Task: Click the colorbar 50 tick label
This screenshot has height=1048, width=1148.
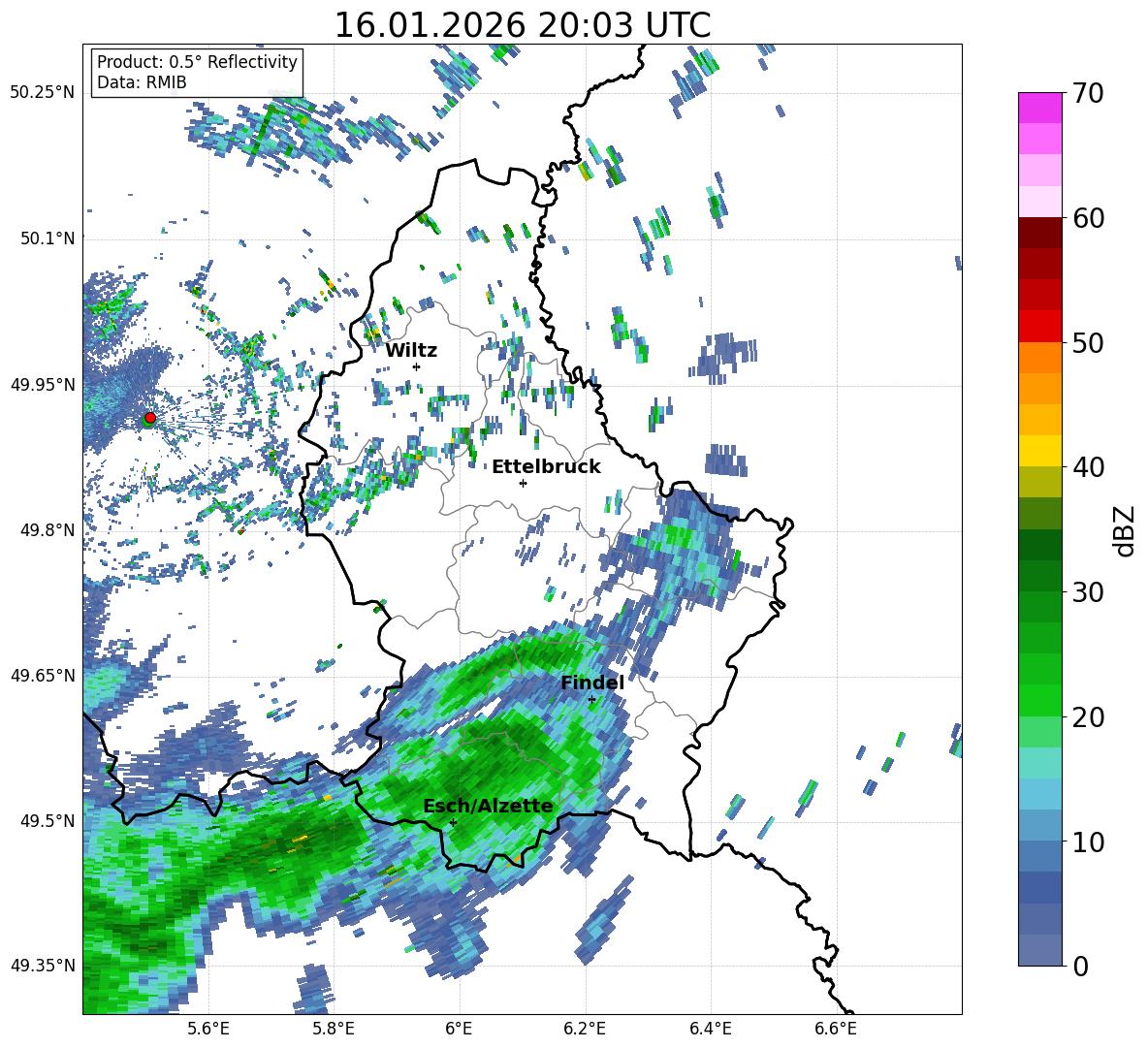Action: point(1088,342)
